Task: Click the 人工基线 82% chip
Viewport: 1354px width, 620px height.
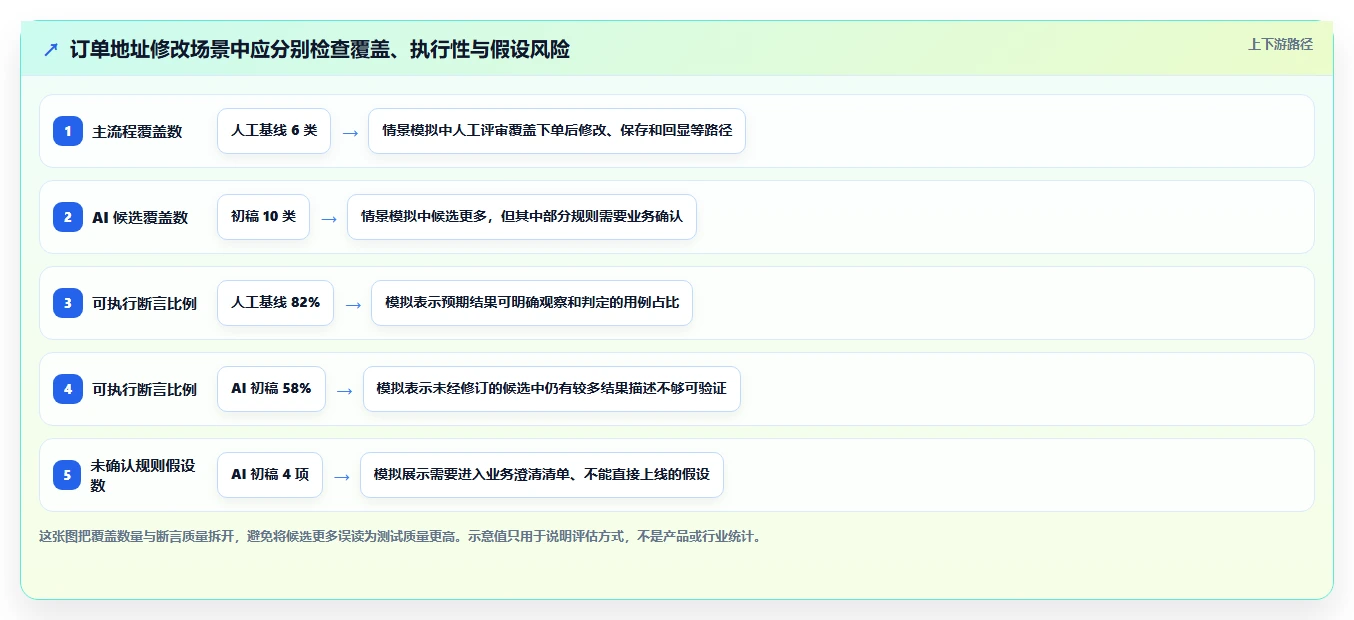Action: point(275,303)
